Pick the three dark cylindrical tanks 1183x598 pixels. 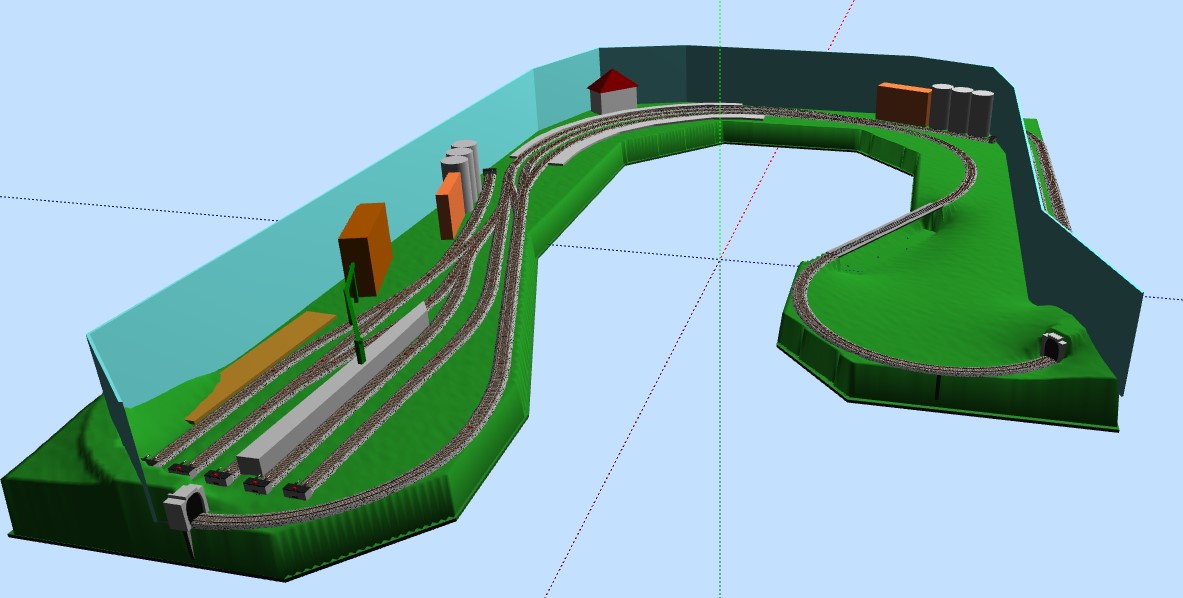[961, 110]
